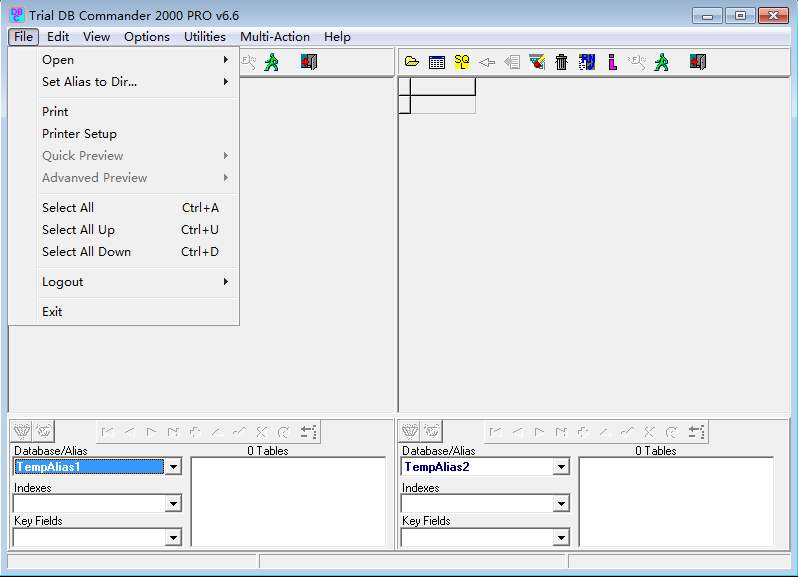Click next-record navigator button in TempAlias1 panel
The width and height of the screenshot is (798, 577).
pos(151,432)
